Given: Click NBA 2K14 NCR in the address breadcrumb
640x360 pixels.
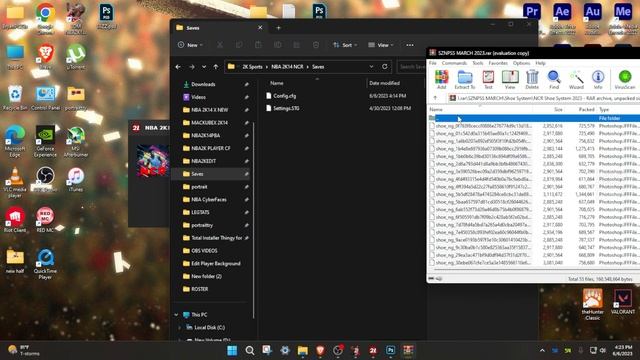Looking at the screenshot, I should (x=287, y=67).
